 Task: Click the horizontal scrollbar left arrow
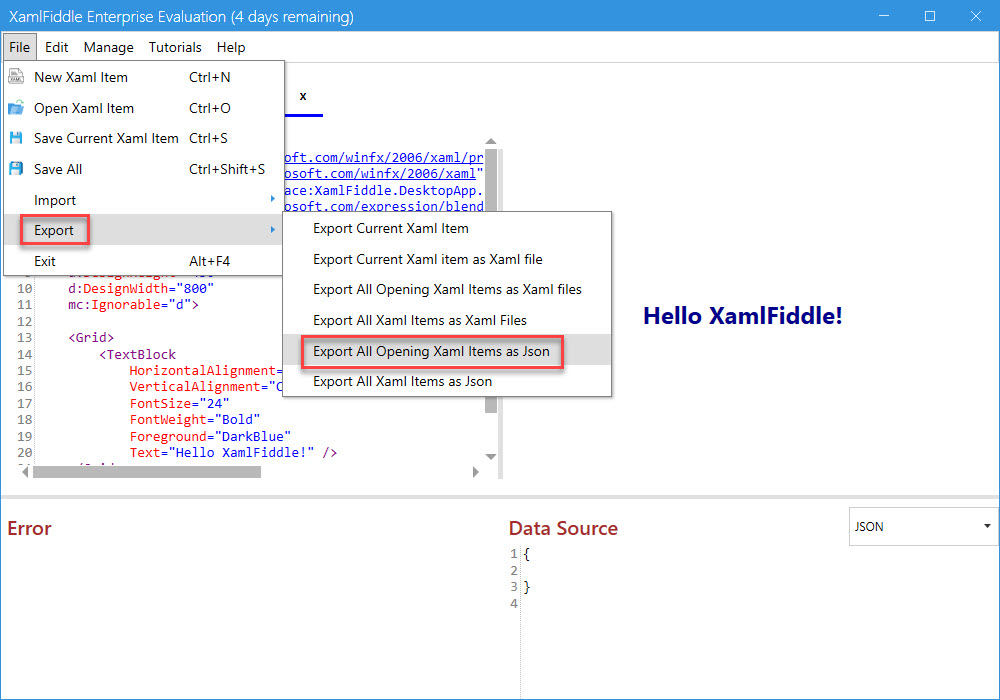[25, 472]
